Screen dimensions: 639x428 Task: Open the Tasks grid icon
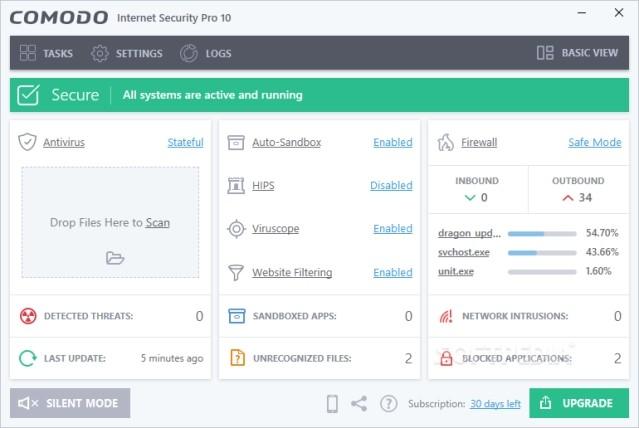pos(28,53)
